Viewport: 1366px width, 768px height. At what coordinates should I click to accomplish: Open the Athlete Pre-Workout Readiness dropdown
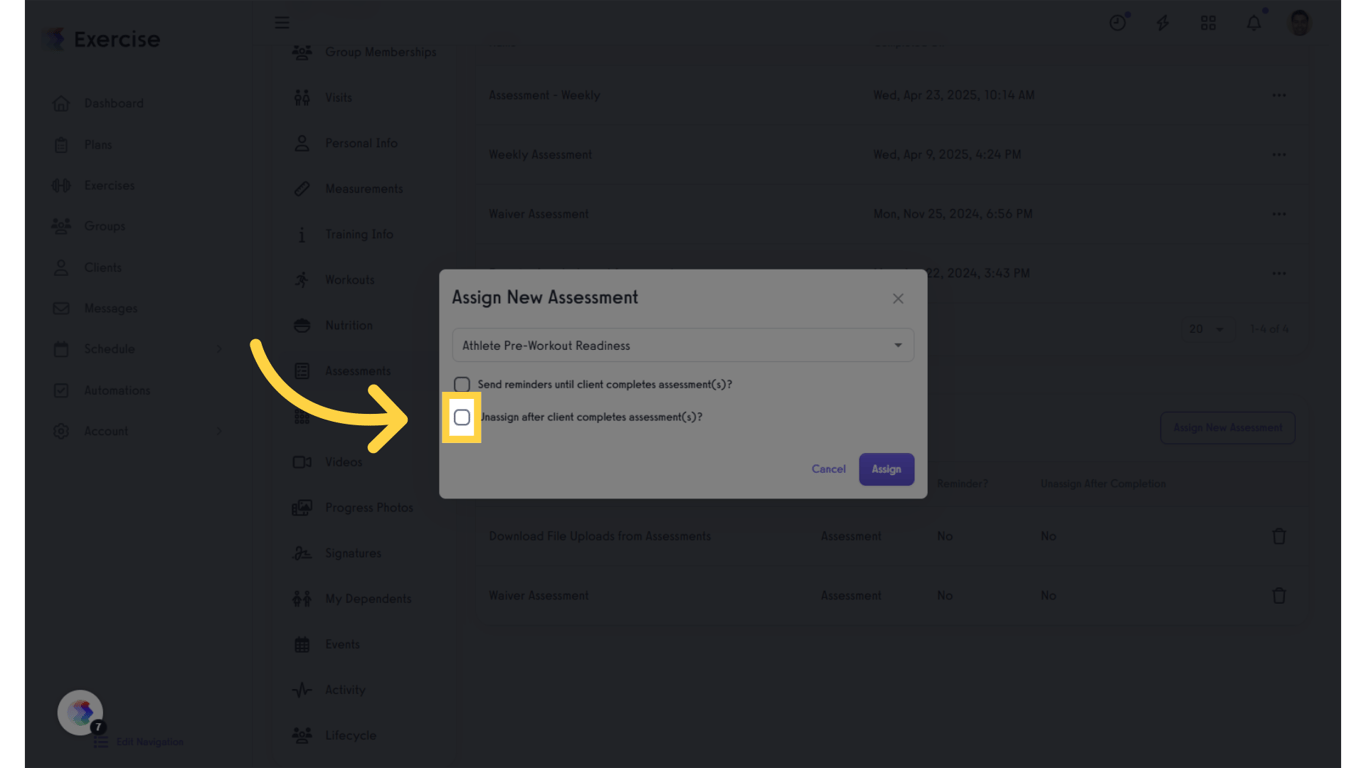(683, 345)
